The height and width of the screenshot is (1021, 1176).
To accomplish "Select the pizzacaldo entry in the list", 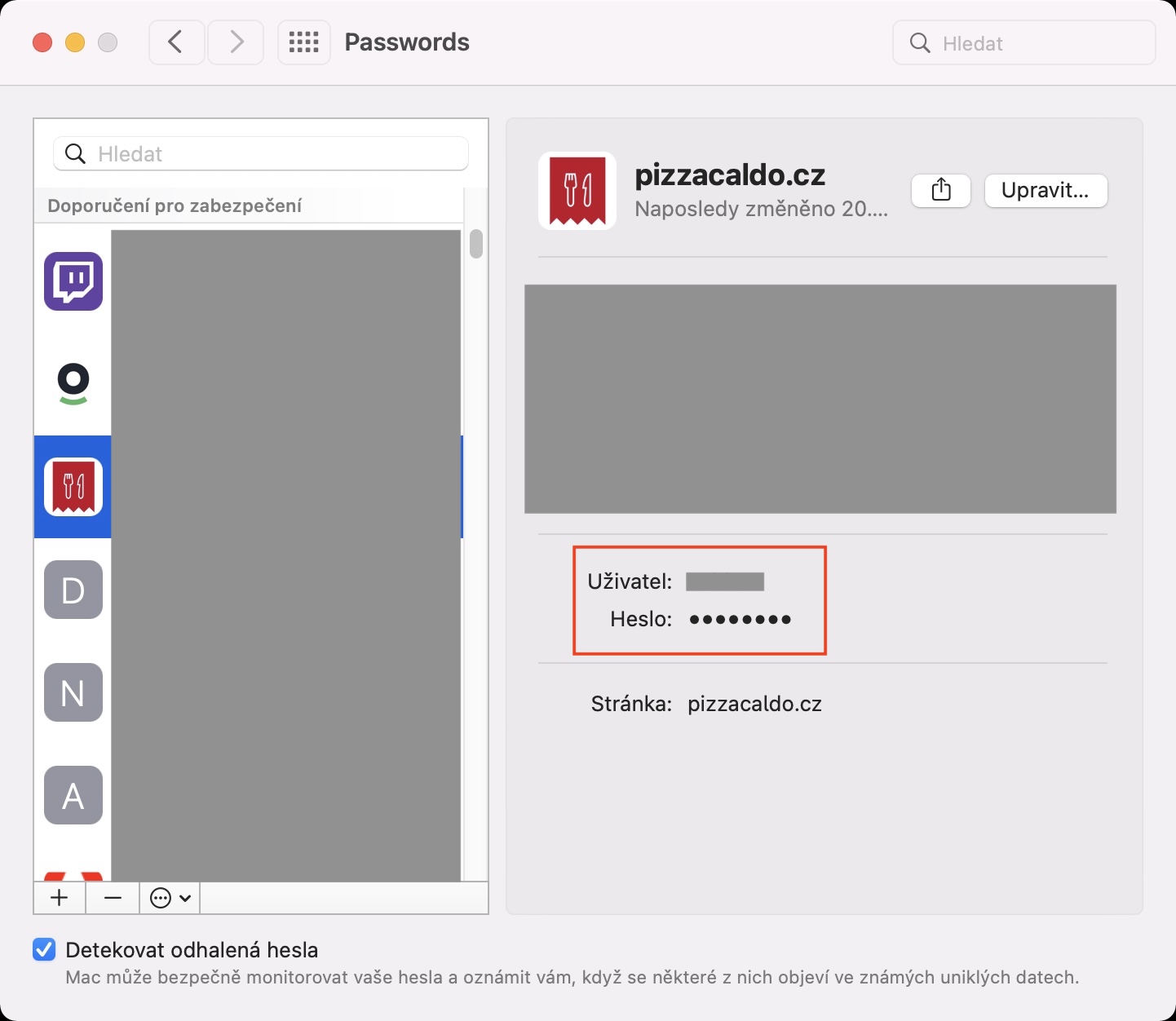I will coord(73,487).
